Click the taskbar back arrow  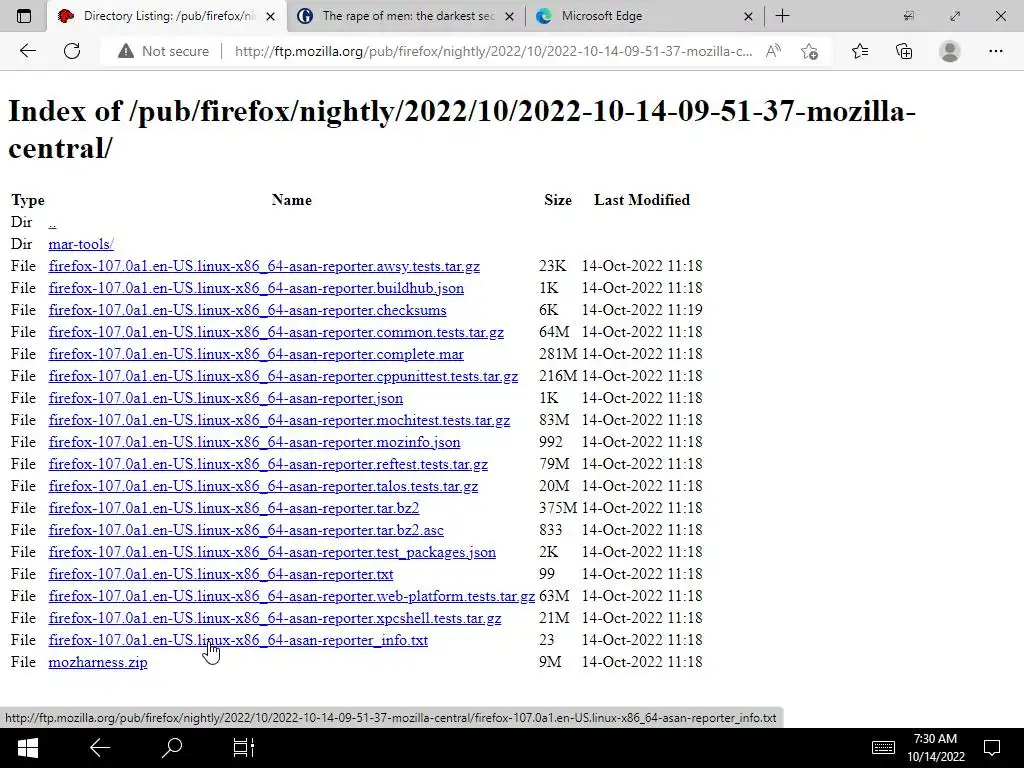pos(99,748)
